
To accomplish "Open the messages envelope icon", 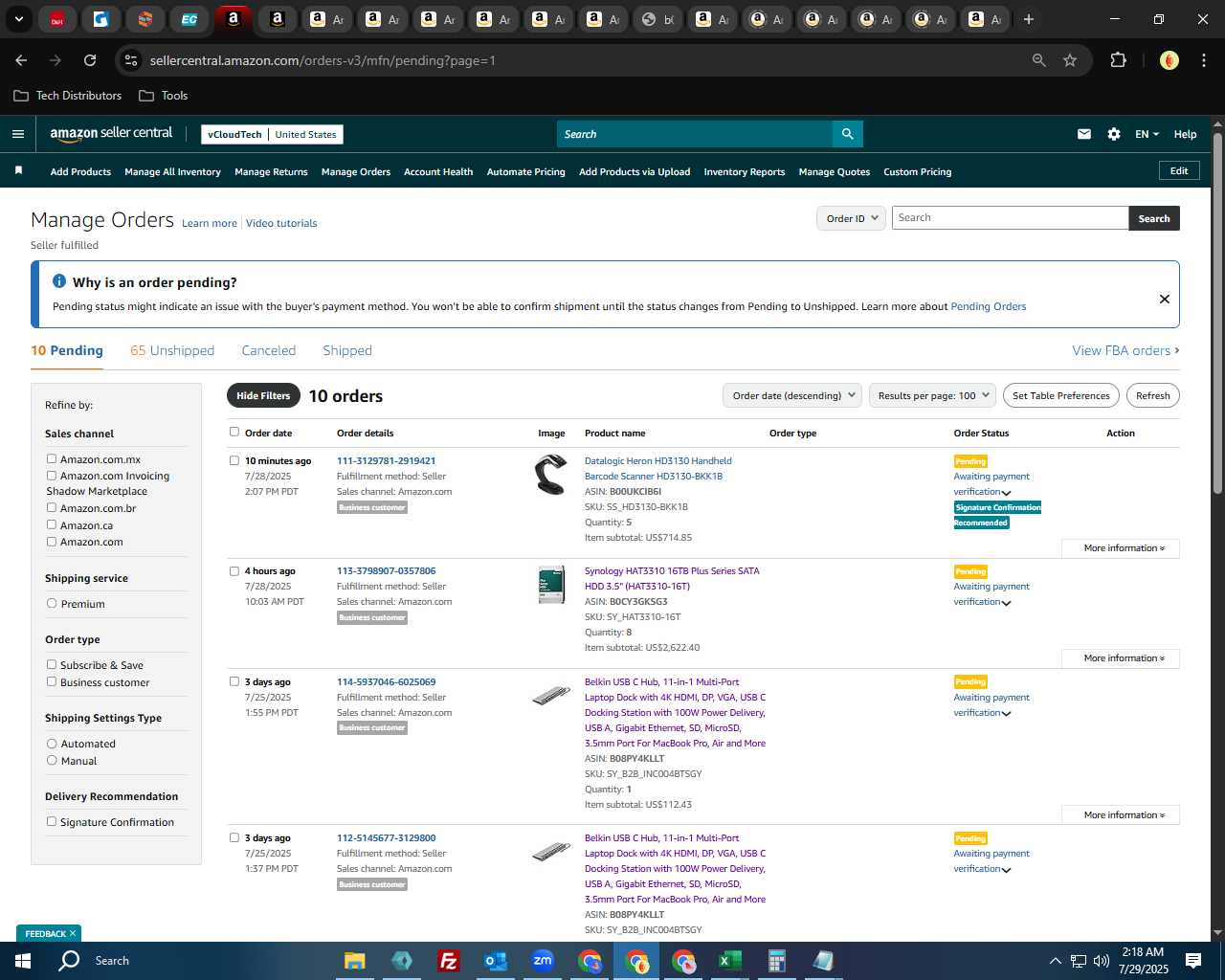I will point(1084,134).
